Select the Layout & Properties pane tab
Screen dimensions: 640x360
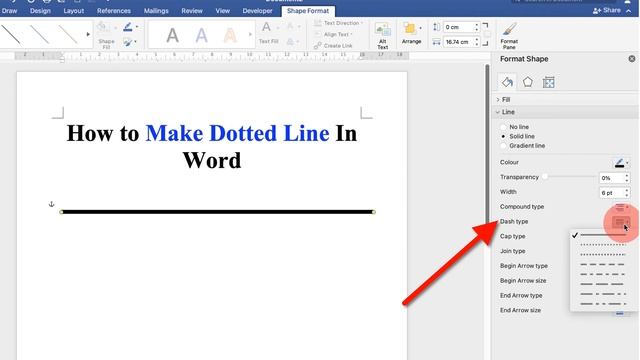click(549, 82)
